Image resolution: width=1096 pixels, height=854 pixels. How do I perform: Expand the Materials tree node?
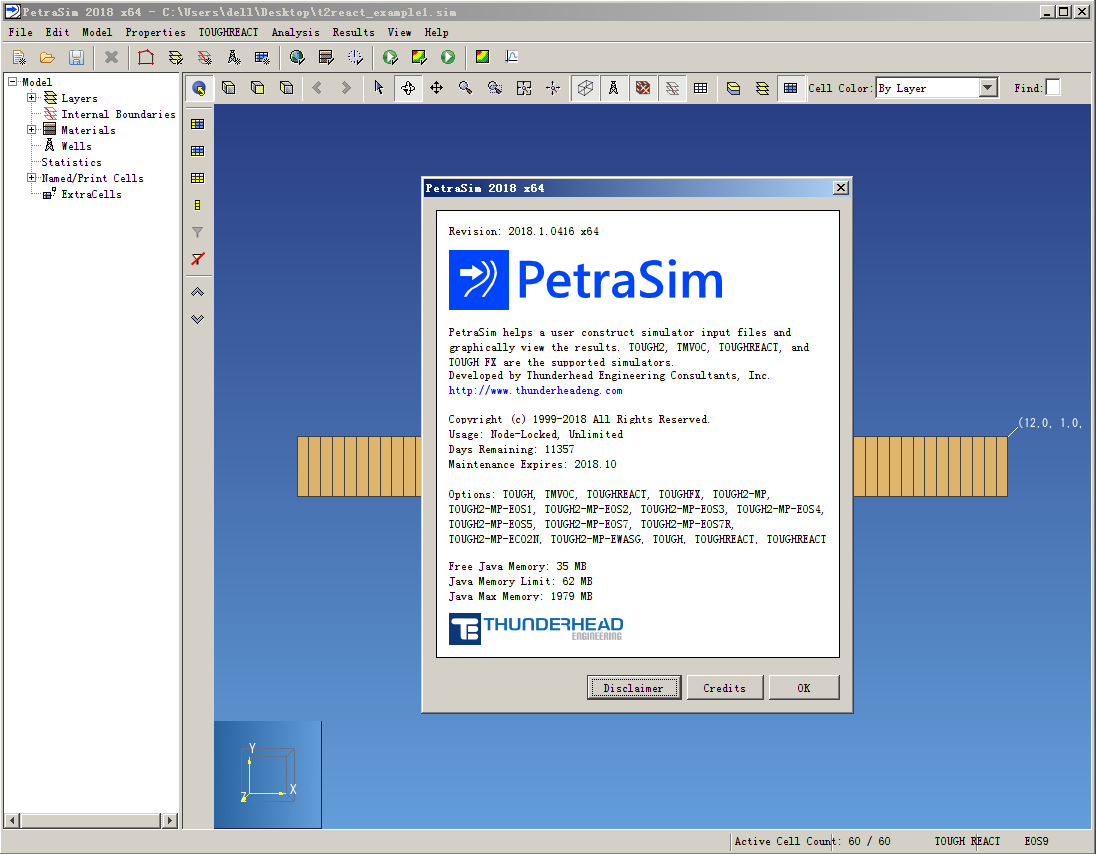(31, 129)
